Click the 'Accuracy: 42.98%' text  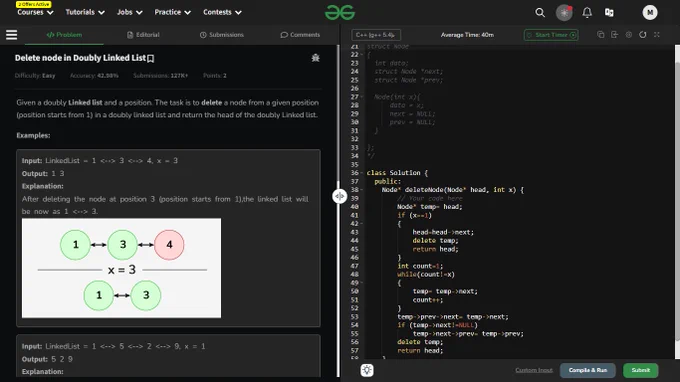point(94,75)
